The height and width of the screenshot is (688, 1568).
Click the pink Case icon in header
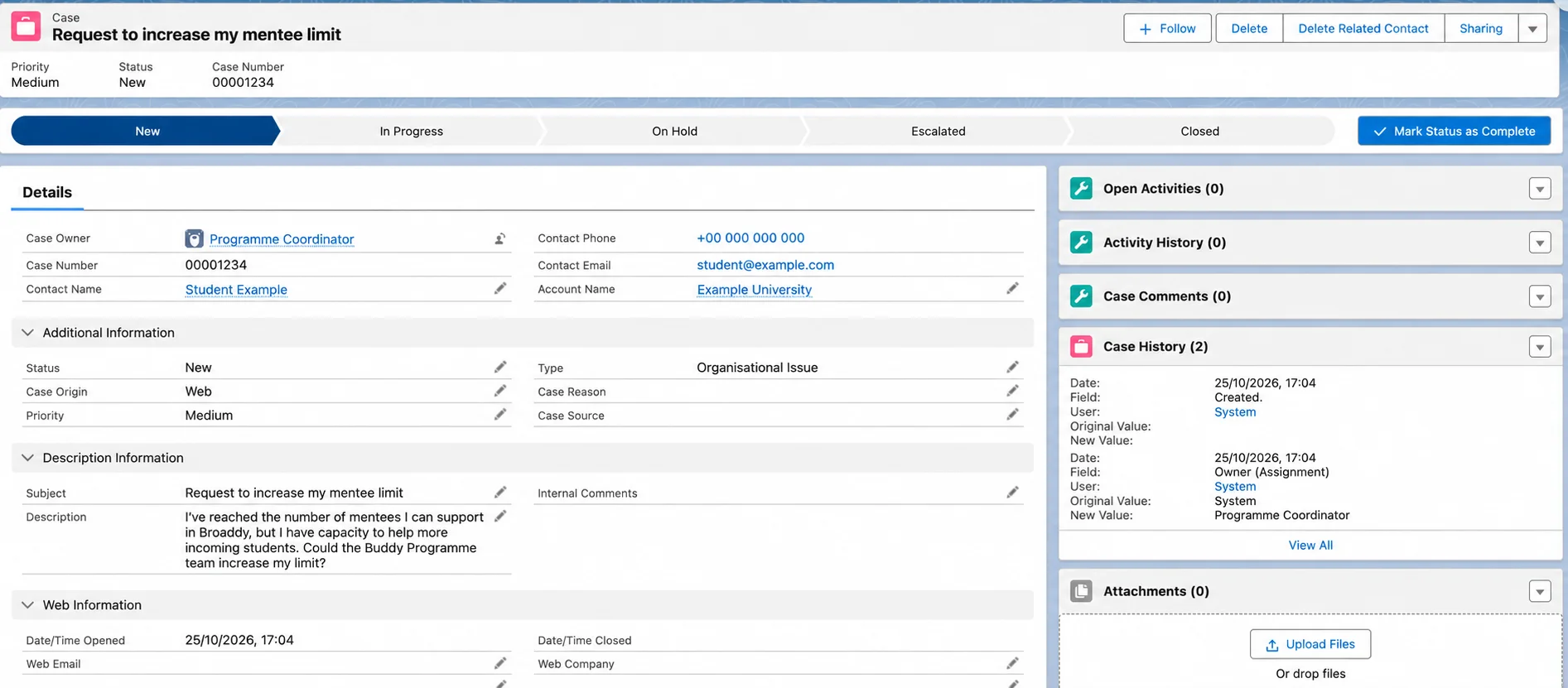click(x=26, y=26)
